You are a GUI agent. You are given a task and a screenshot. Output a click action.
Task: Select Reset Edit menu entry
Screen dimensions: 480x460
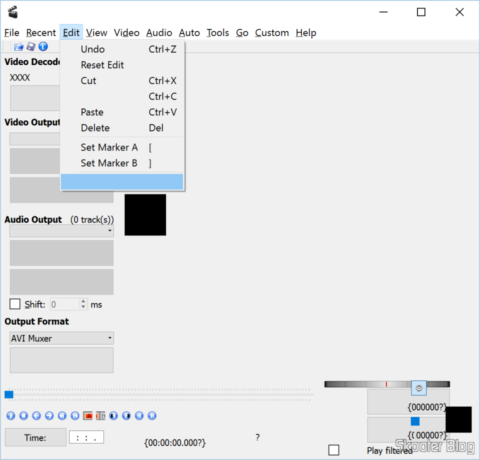pyautogui.click(x=122, y=65)
